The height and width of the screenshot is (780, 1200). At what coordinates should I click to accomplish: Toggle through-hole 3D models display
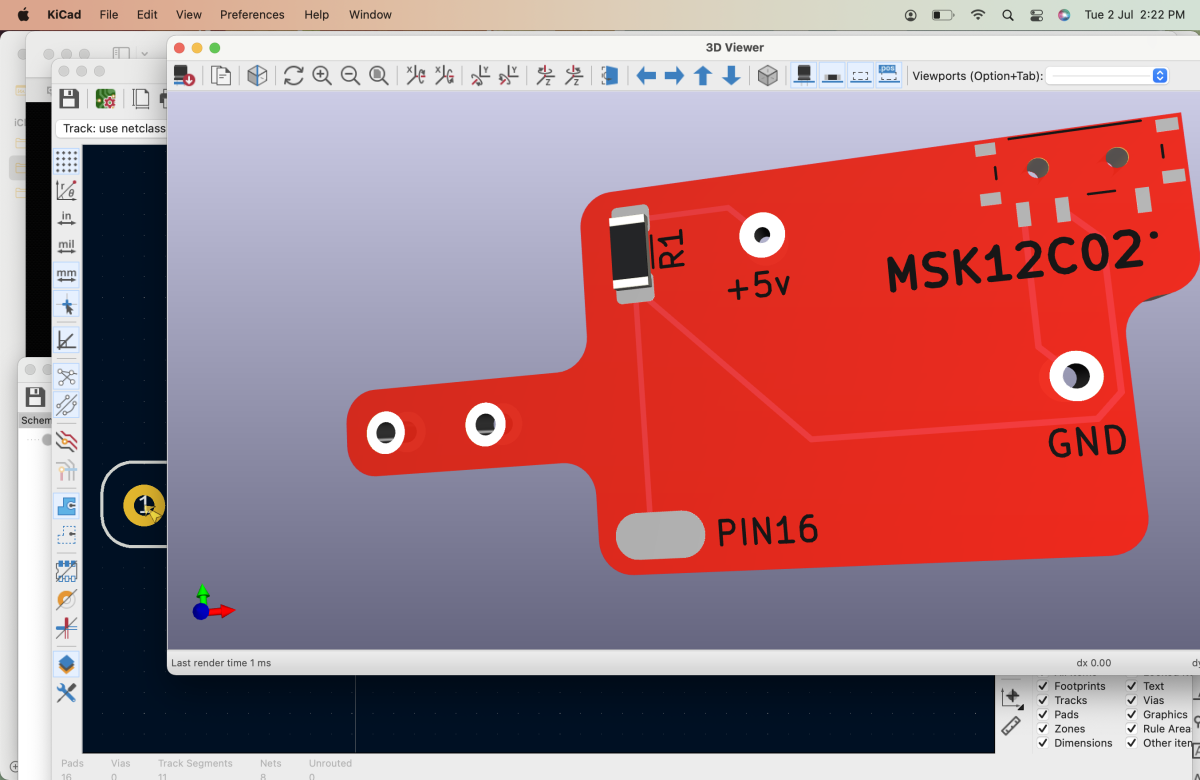tap(803, 76)
